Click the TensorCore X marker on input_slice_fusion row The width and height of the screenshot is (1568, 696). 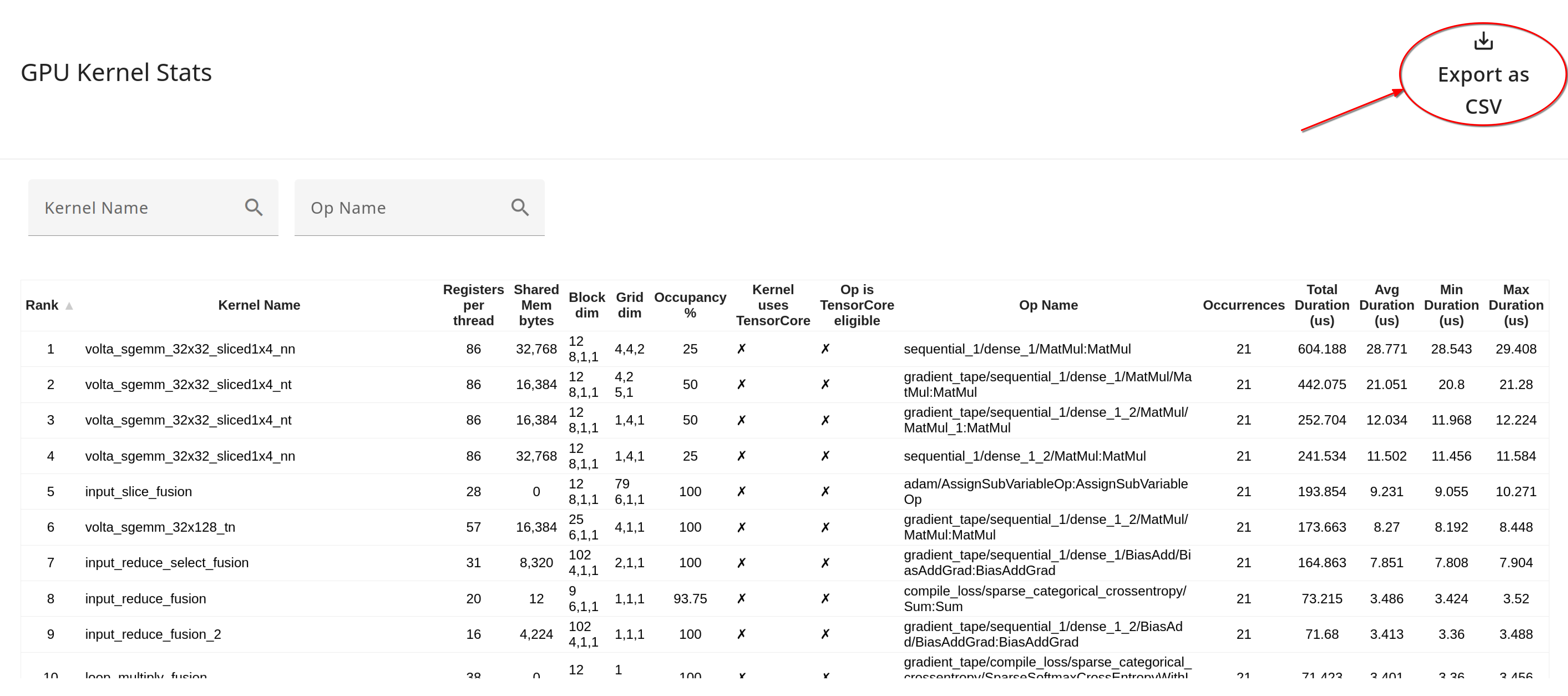tap(742, 491)
